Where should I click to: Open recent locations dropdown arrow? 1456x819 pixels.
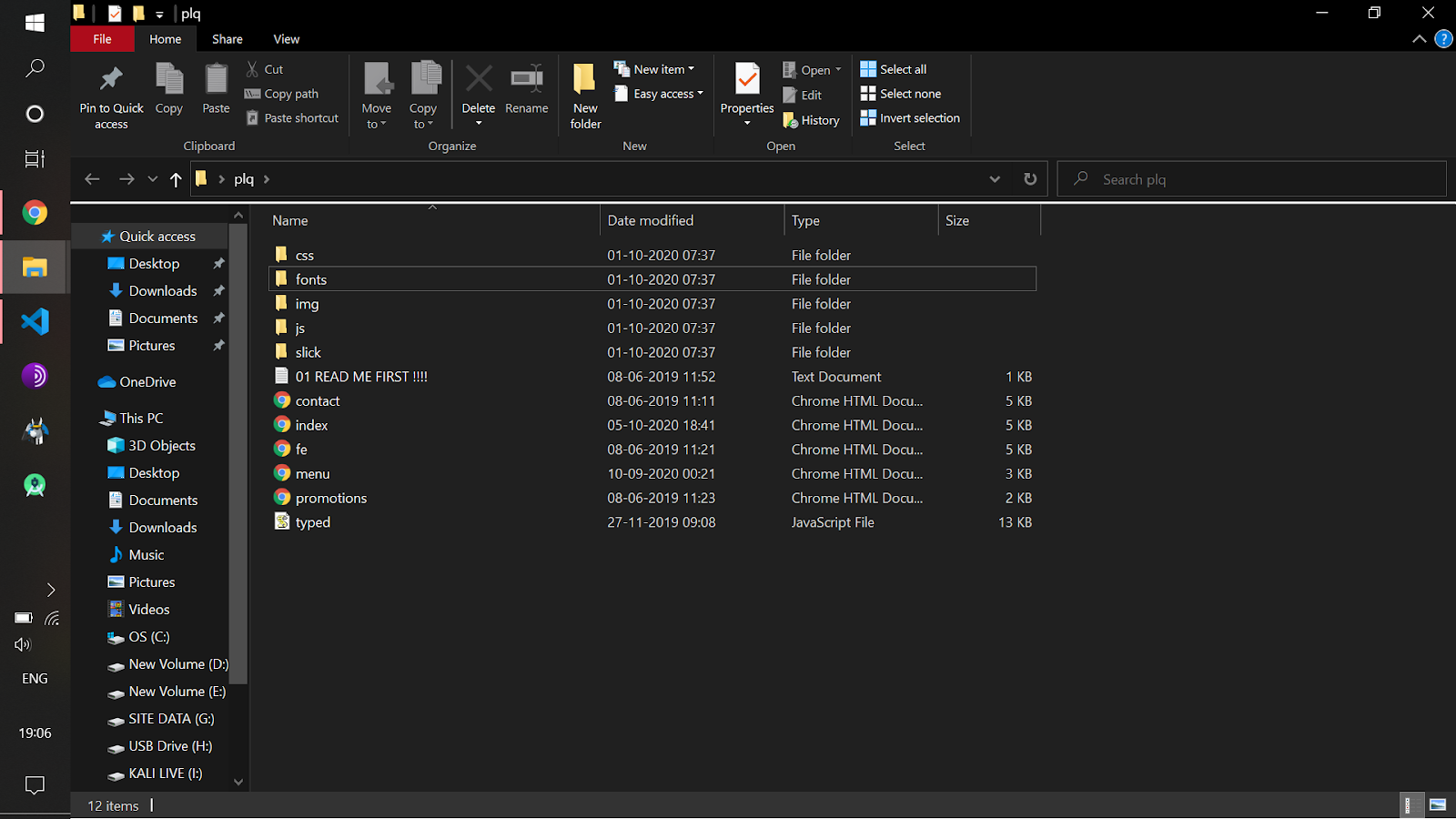pyautogui.click(x=152, y=179)
